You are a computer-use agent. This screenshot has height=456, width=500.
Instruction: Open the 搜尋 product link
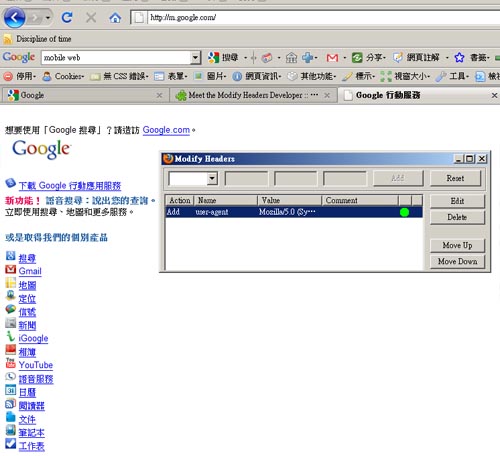pyautogui.click(x=27, y=258)
